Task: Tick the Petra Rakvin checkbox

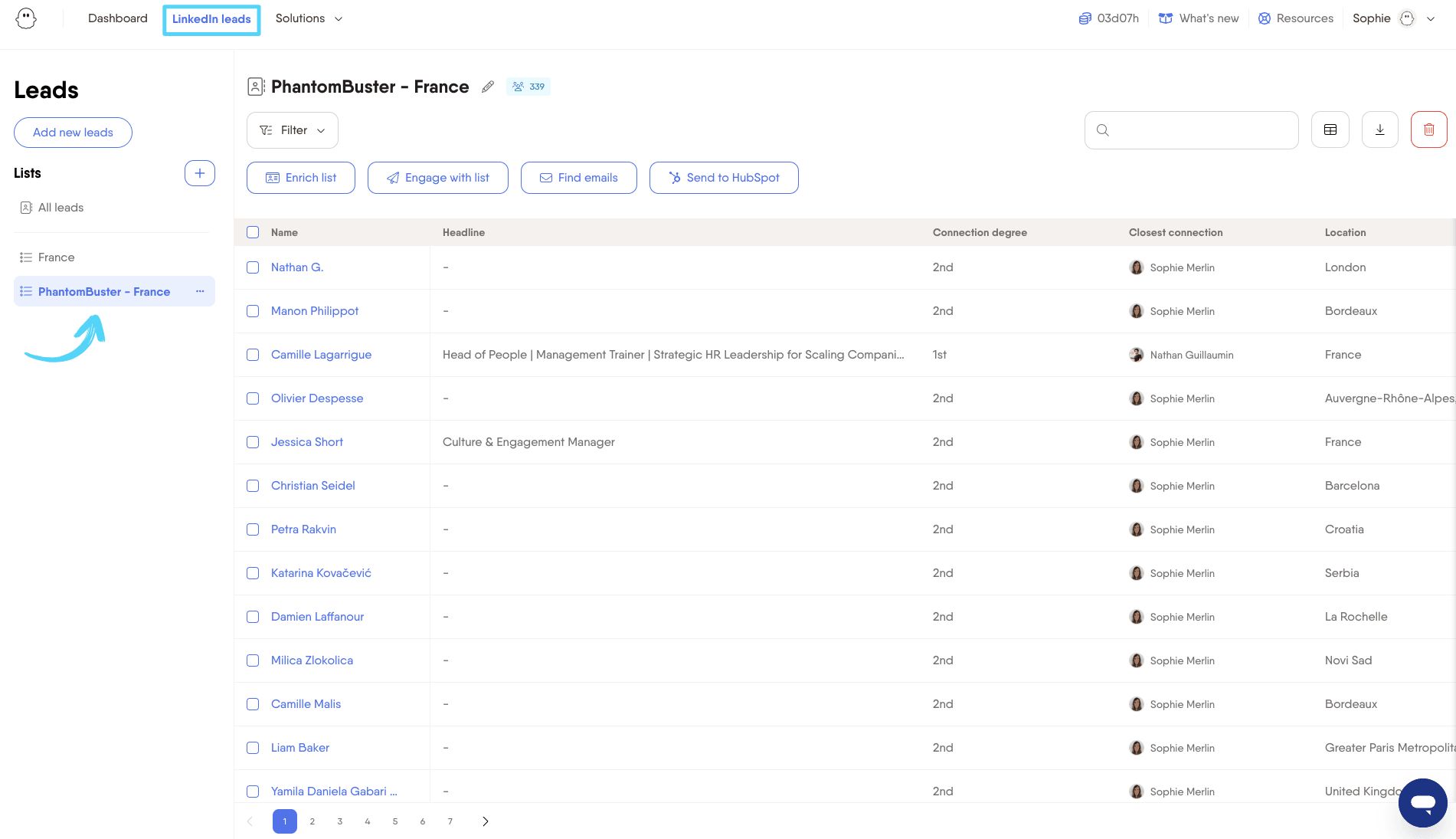Action: click(x=253, y=529)
